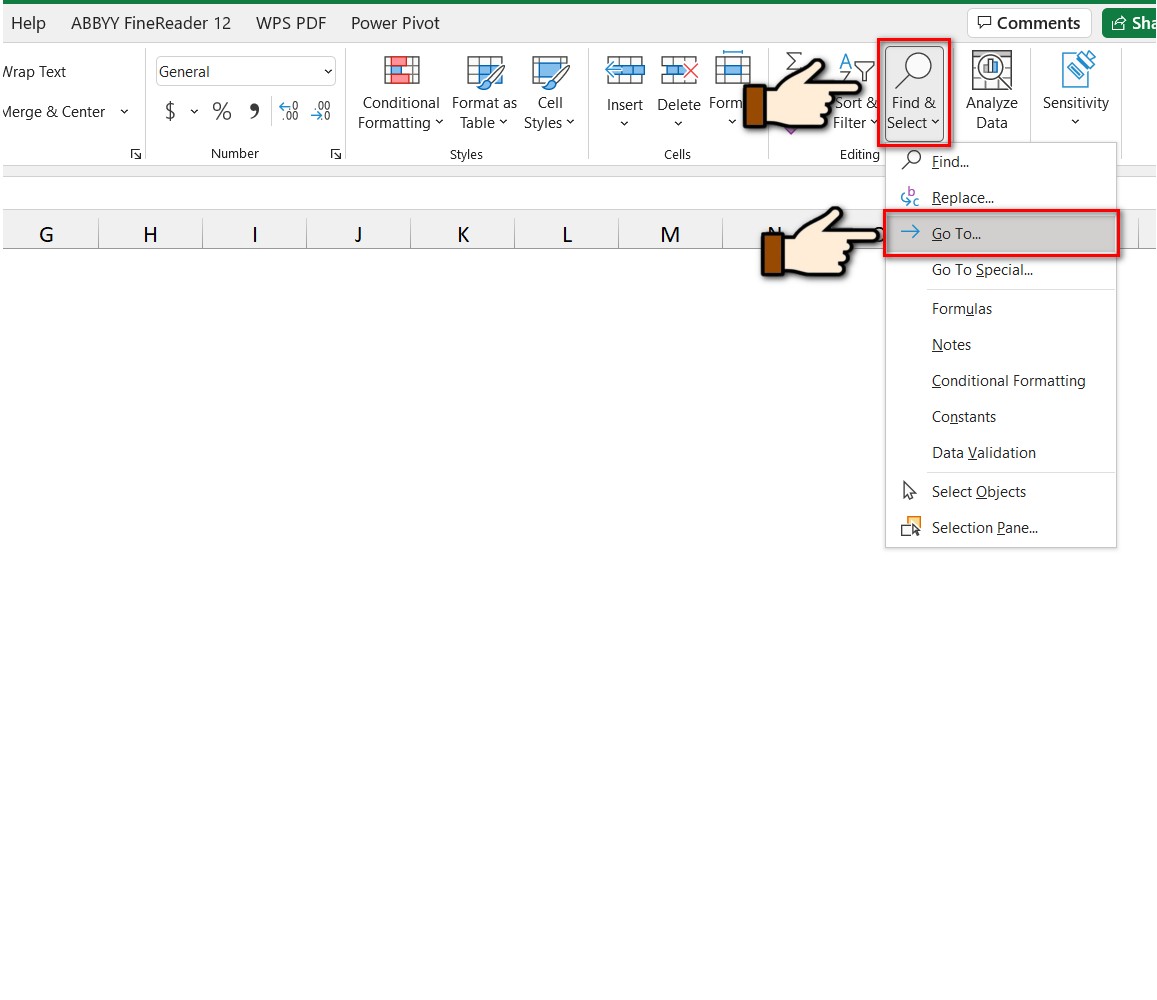Apply the comma style number format

(x=254, y=112)
